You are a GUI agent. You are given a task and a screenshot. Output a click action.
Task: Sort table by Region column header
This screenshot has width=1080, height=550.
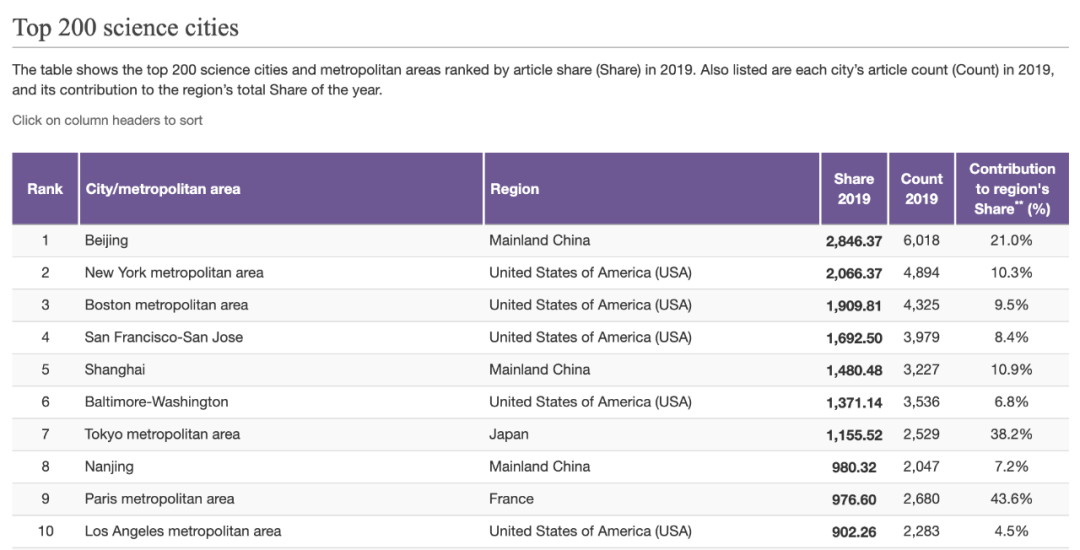[652, 189]
